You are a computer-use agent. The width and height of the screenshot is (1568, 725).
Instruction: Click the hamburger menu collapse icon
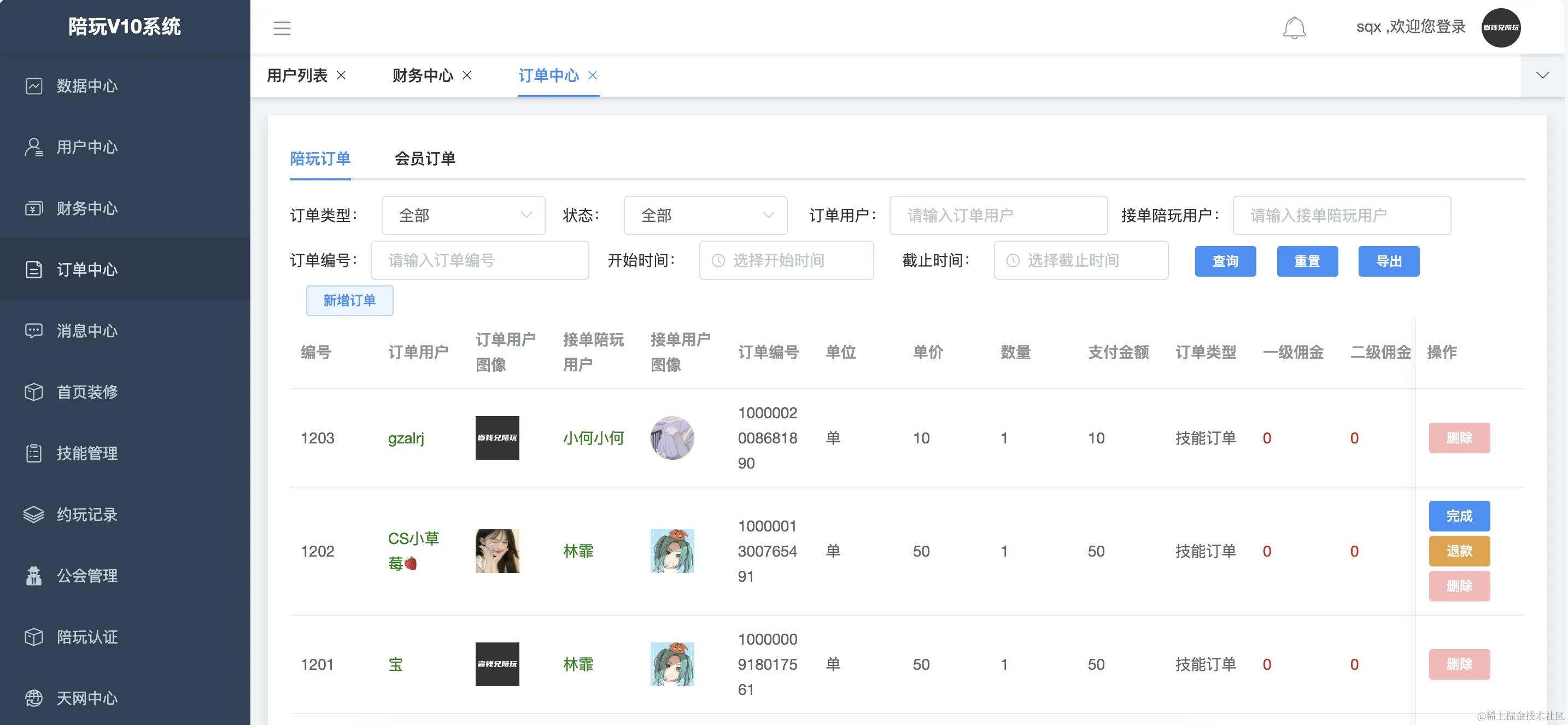point(281,28)
